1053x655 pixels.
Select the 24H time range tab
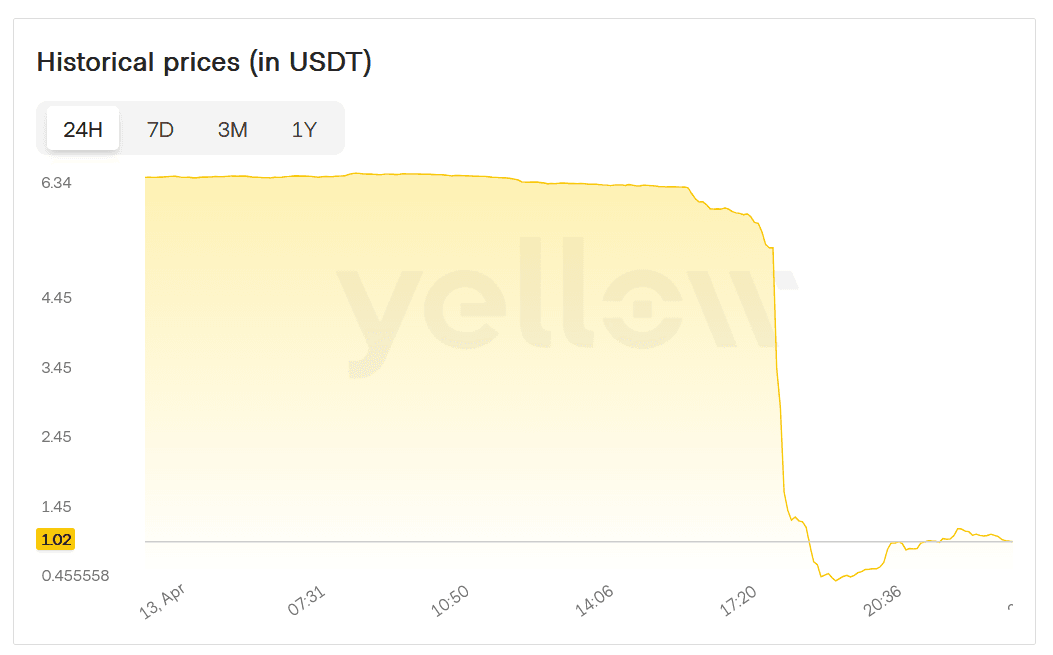(x=83, y=129)
